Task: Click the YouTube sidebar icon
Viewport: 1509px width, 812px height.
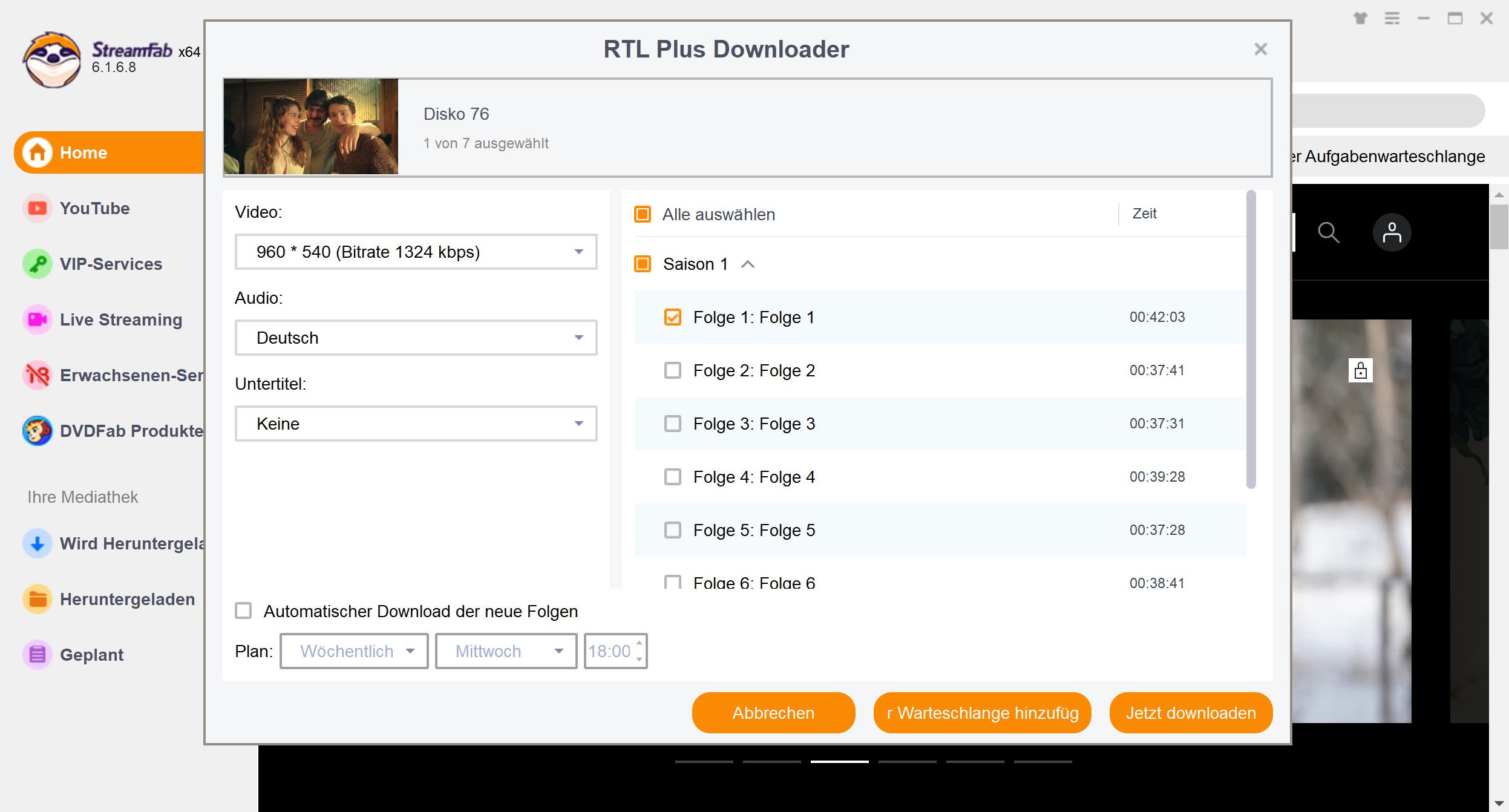Action: click(38, 208)
